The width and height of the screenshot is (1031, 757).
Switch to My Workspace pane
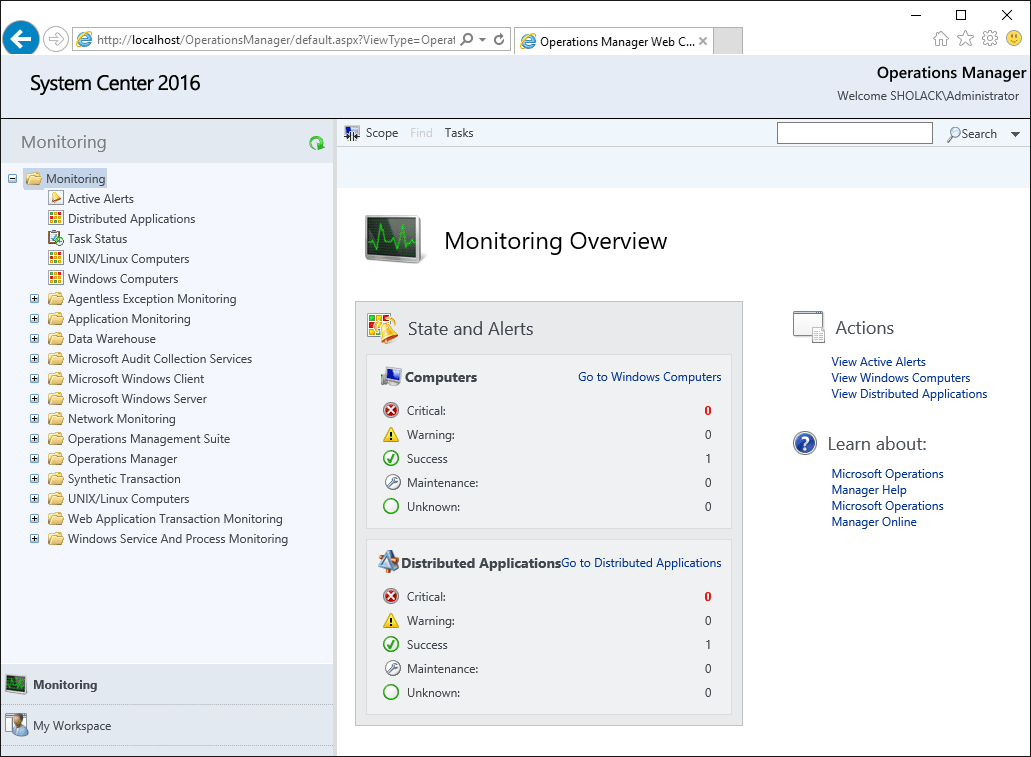(x=168, y=725)
